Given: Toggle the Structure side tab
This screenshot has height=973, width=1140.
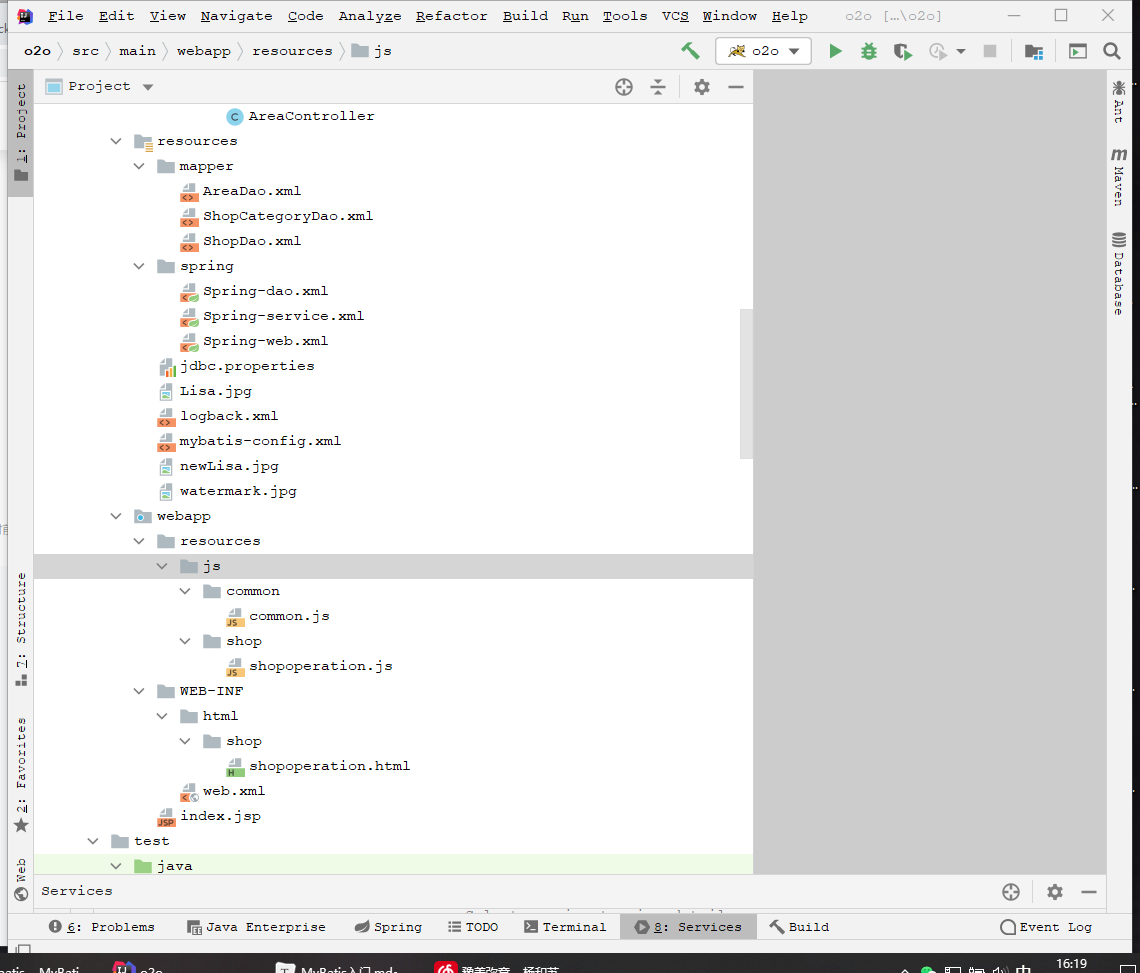Looking at the screenshot, I should [x=21, y=629].
